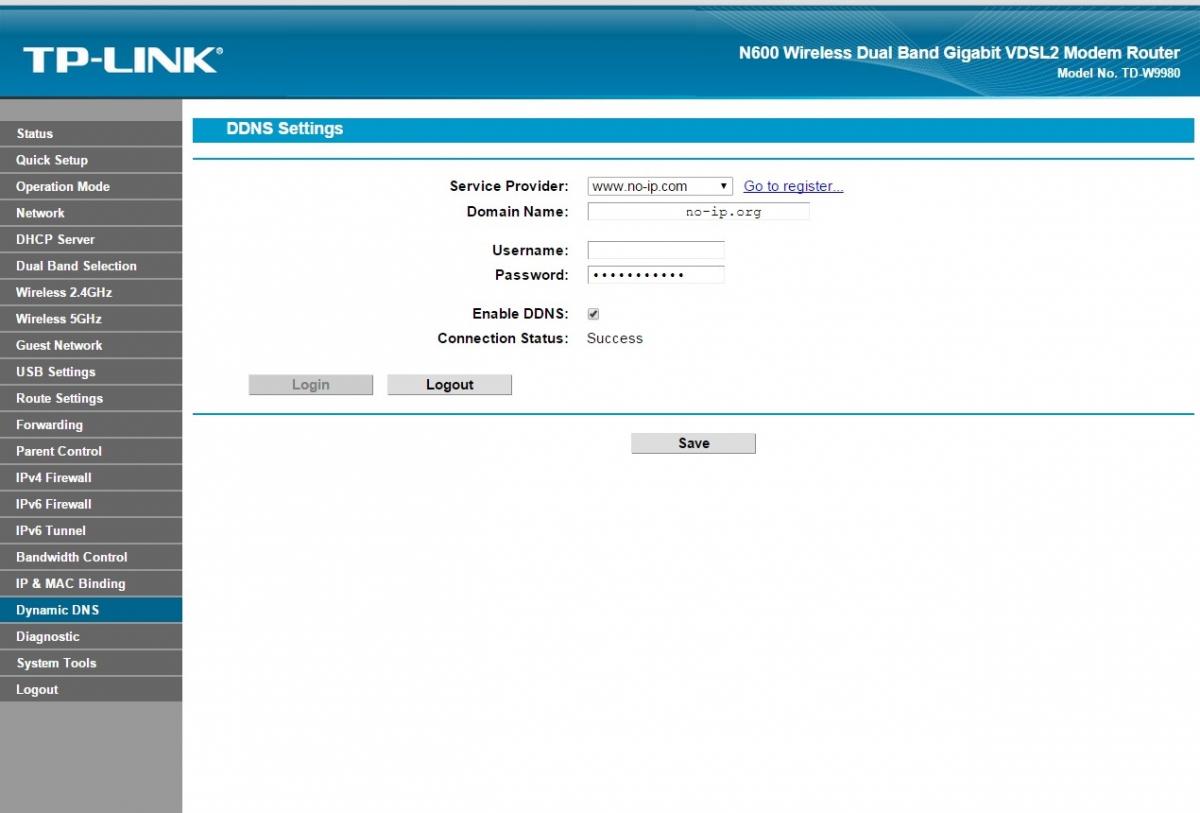Viewport: 1200px width, 813px height.
Task: Save the DDNS settings
Action: coord(693,444)
